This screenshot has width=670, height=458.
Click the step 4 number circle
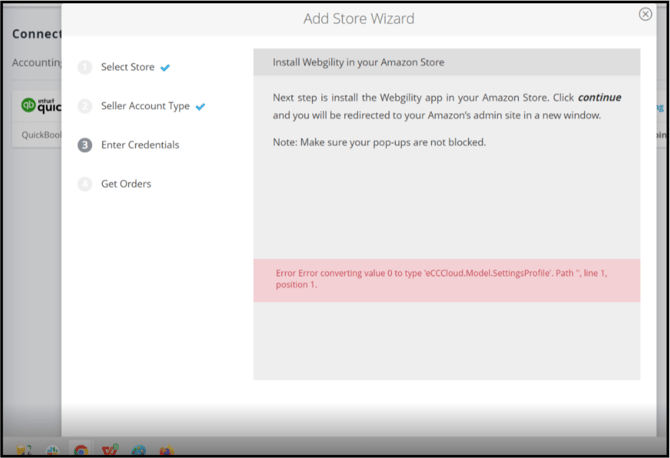point(85,184)
